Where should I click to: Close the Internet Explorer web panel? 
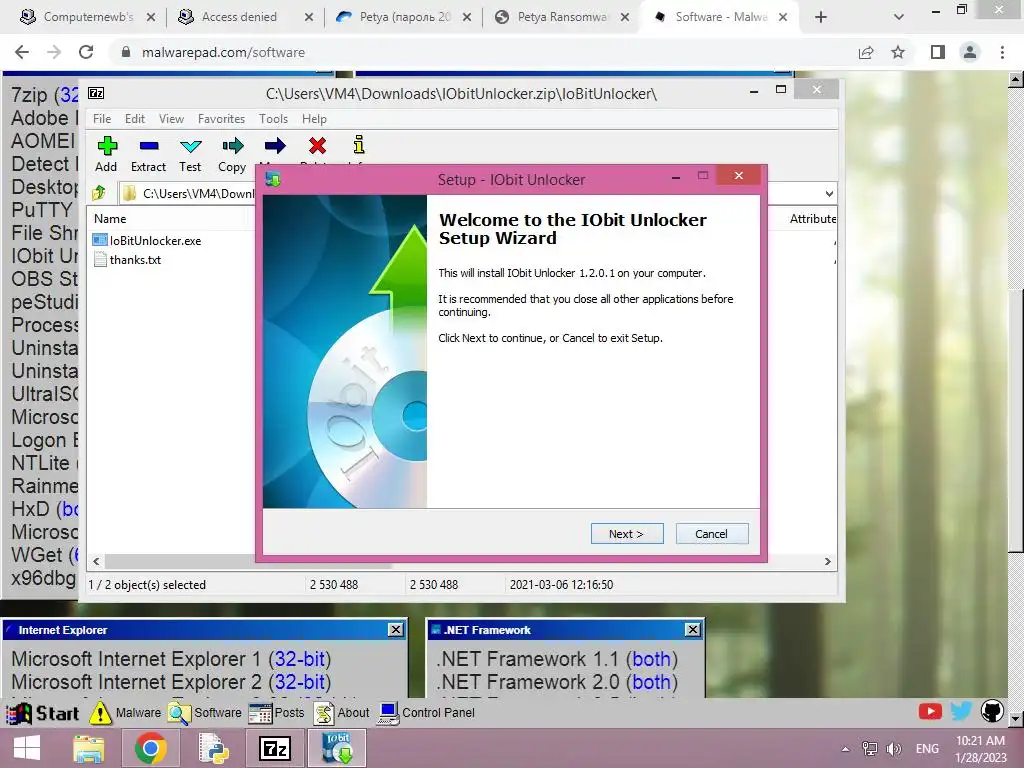[x=396, y=630]
